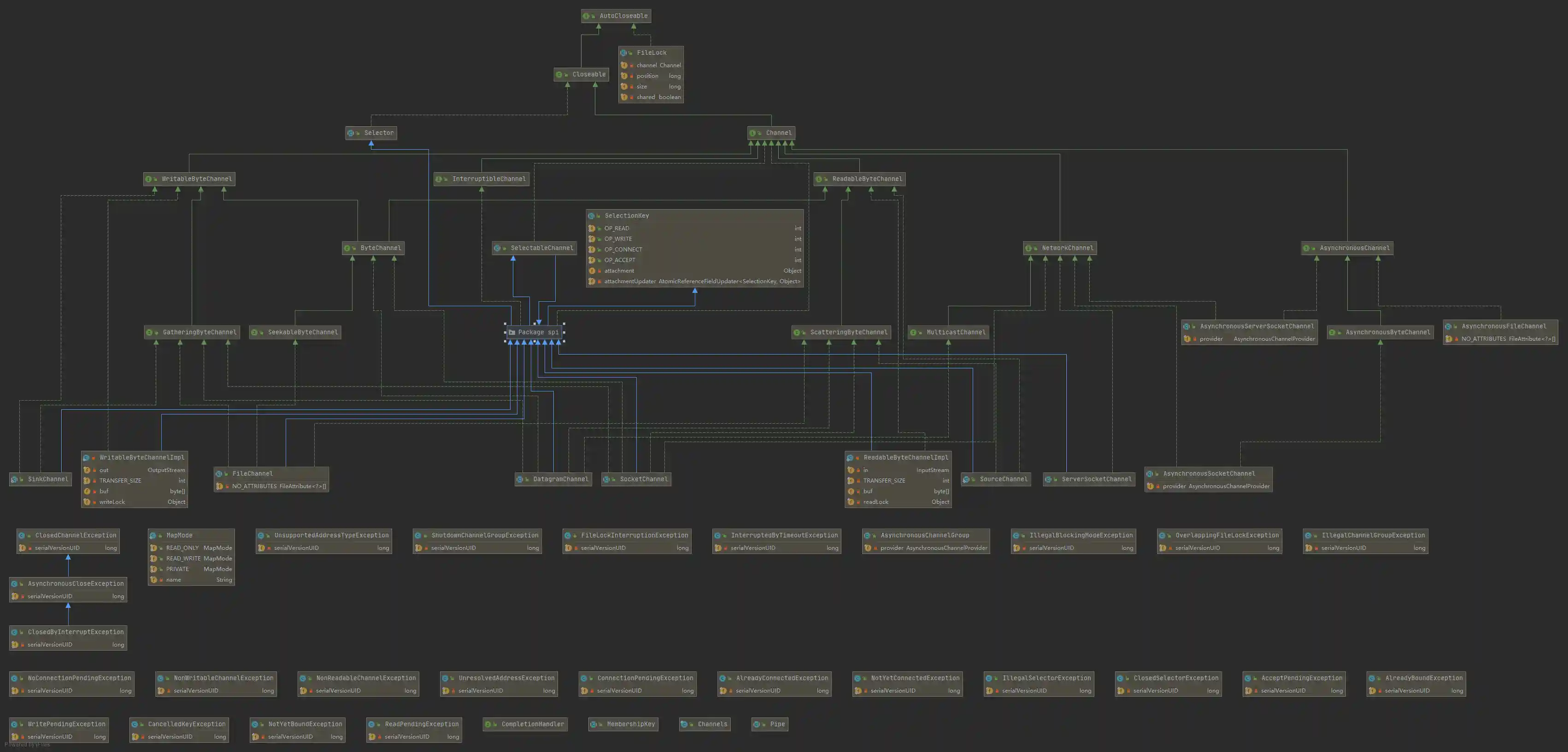This screenshot has height=752, width=1568.
Task: Click the AutoCloseable interface icon
Action: (586, 16)
